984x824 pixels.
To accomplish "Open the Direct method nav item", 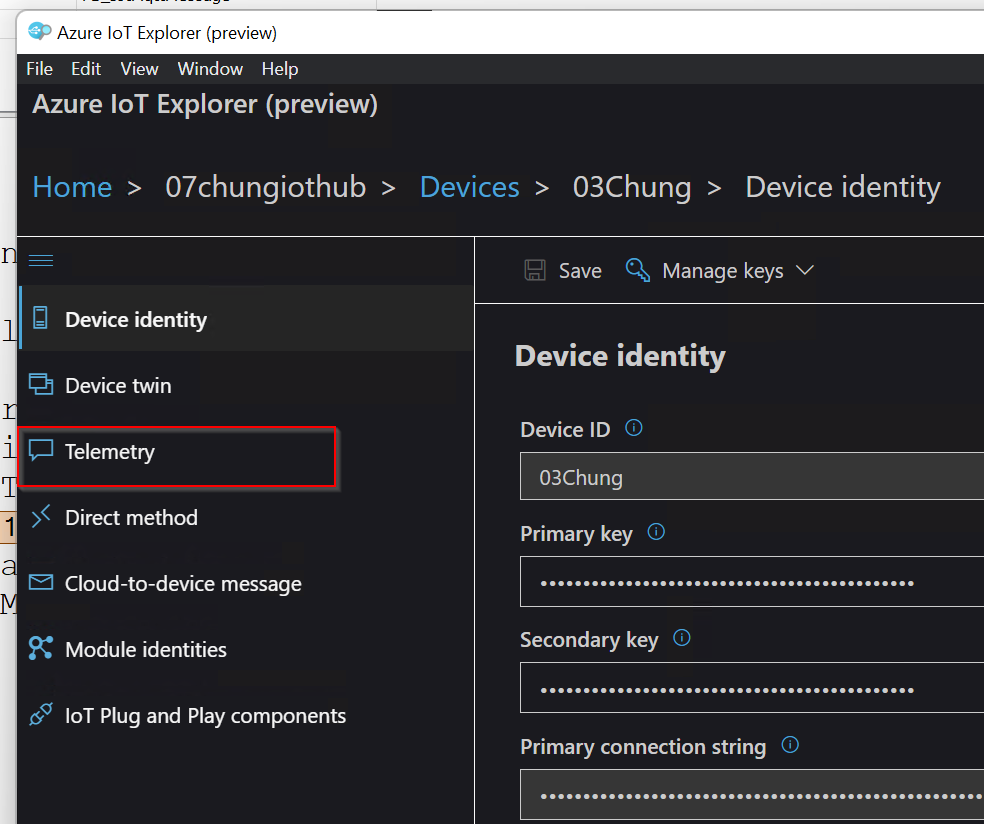I will tap(247, 517).
